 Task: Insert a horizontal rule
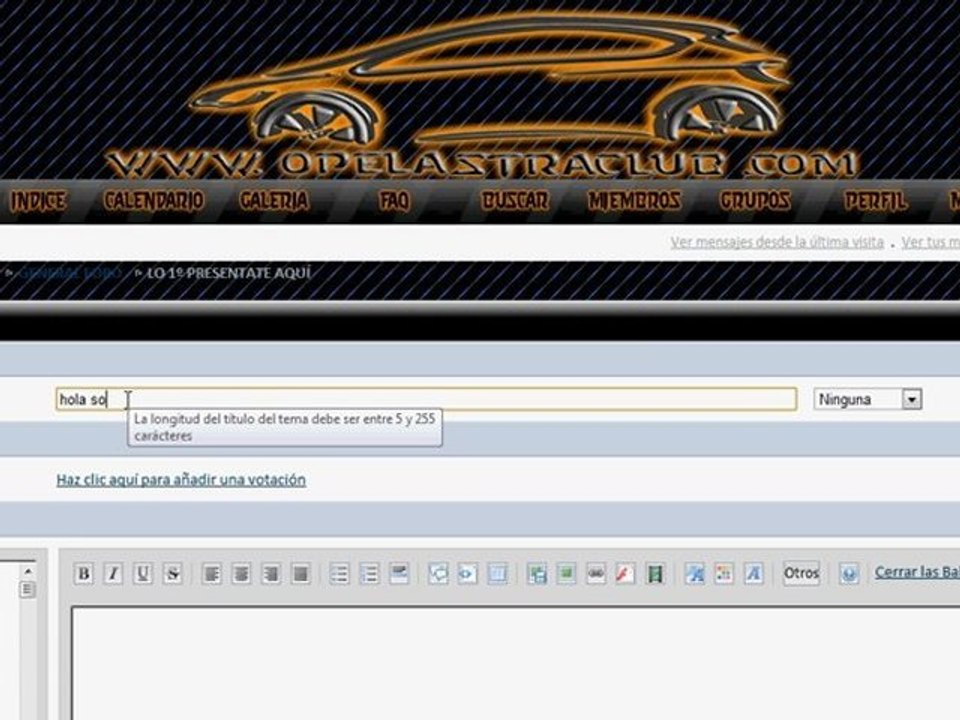pyautogui.click(x=399, y=574)
